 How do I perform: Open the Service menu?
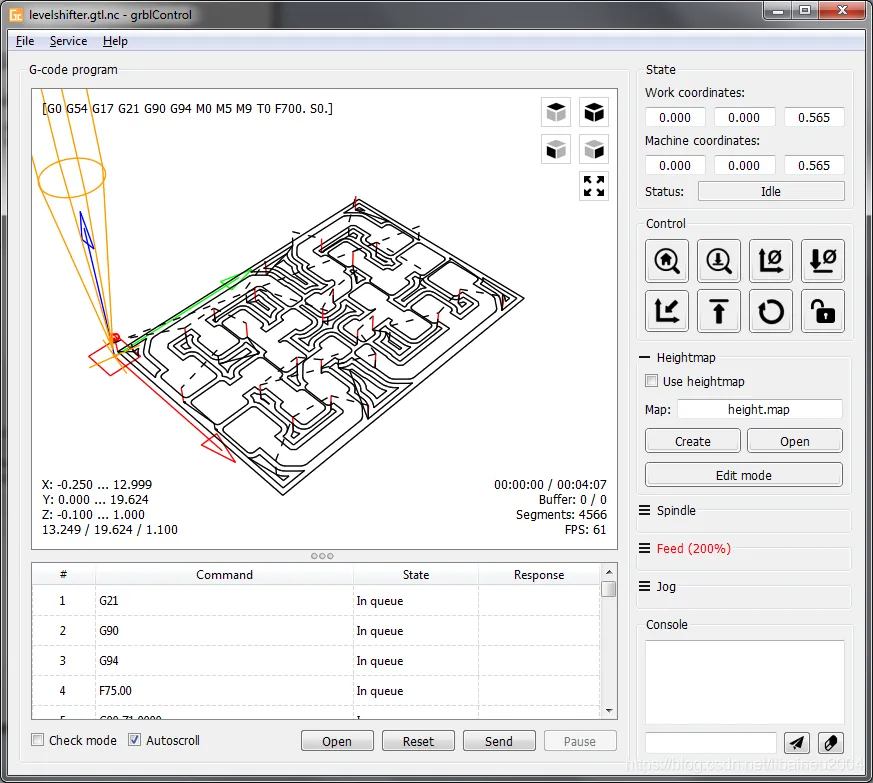click(68, 41)
